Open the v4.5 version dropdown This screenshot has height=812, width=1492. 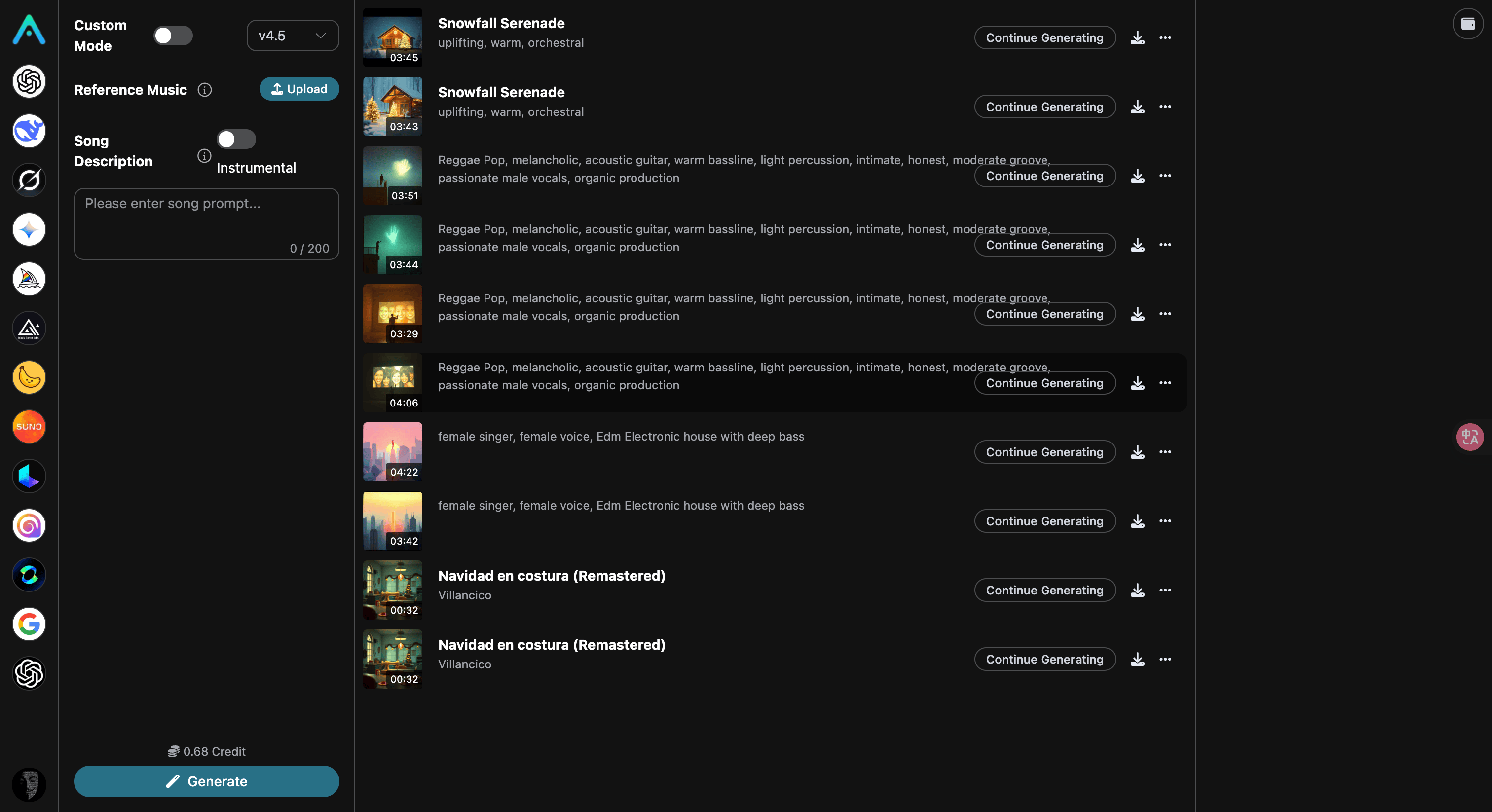[x=293, y=36]
